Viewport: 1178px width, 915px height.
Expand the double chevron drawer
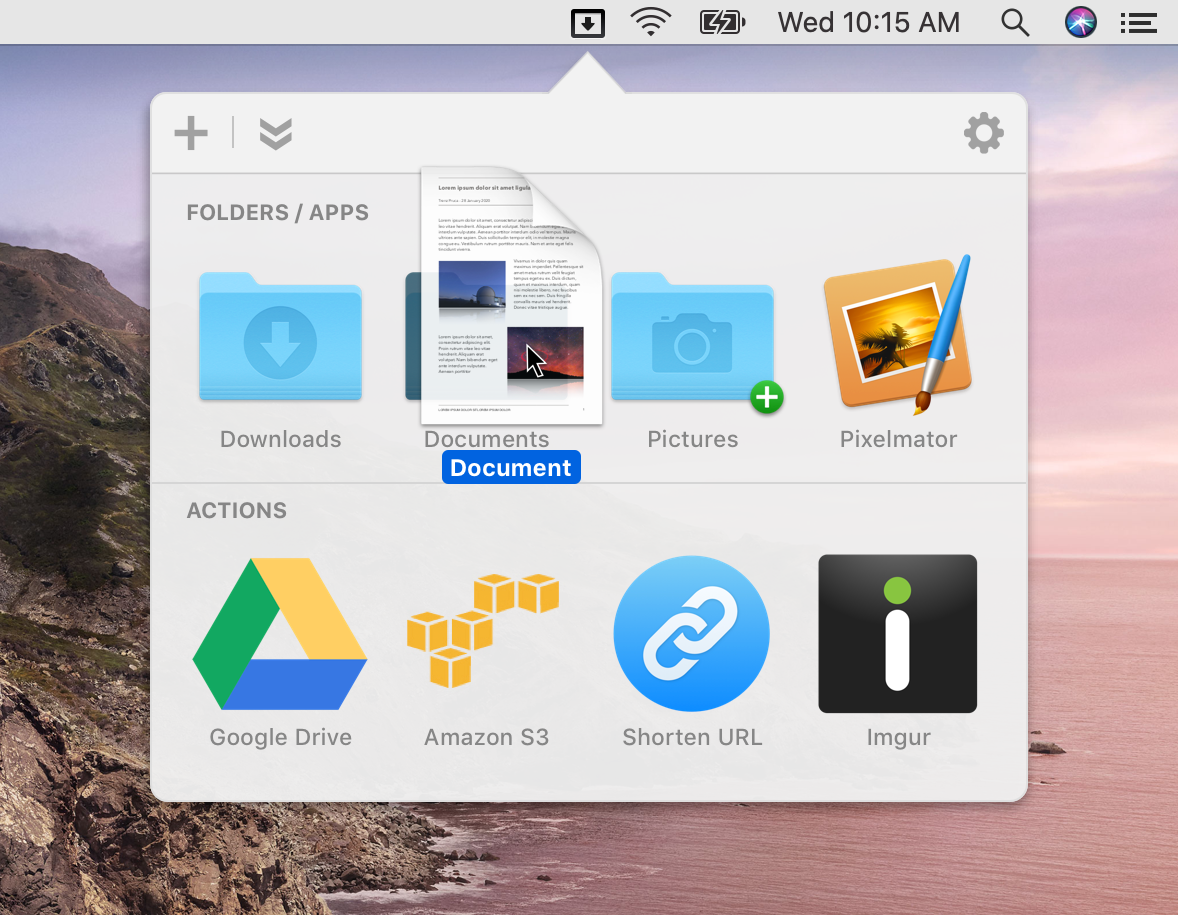coord(275,133)
